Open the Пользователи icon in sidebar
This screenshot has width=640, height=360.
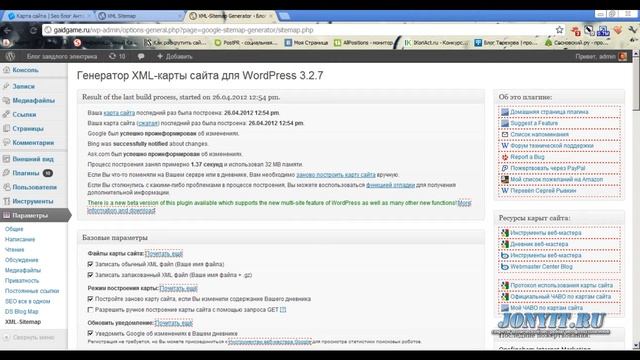click(6, 187)
